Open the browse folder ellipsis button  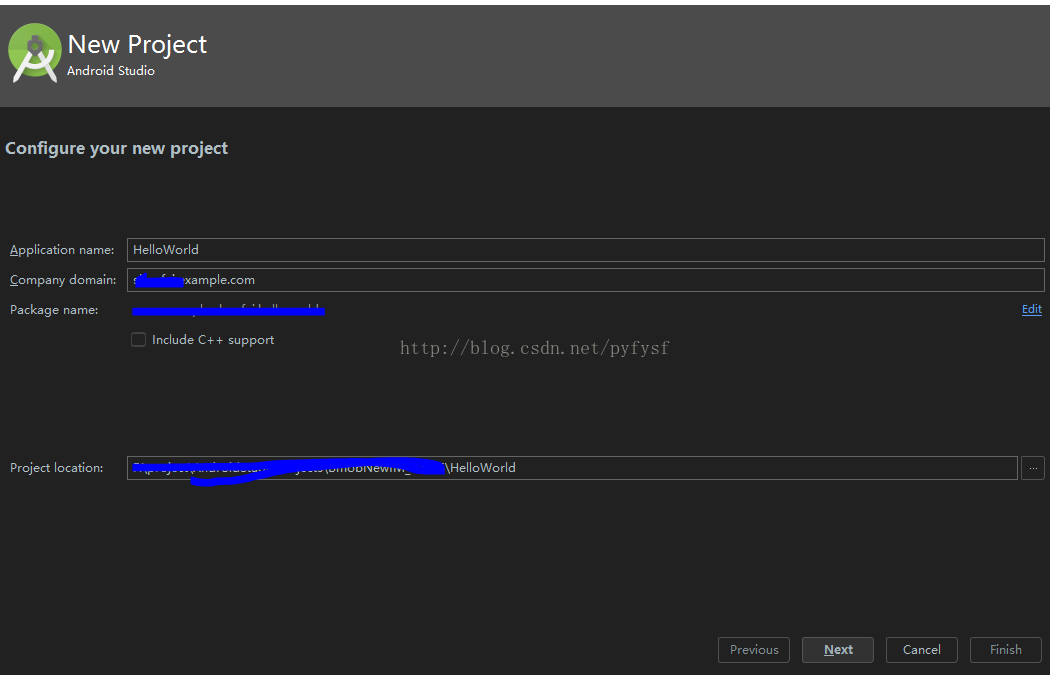pyautogui.click(x=1033, y=468)
